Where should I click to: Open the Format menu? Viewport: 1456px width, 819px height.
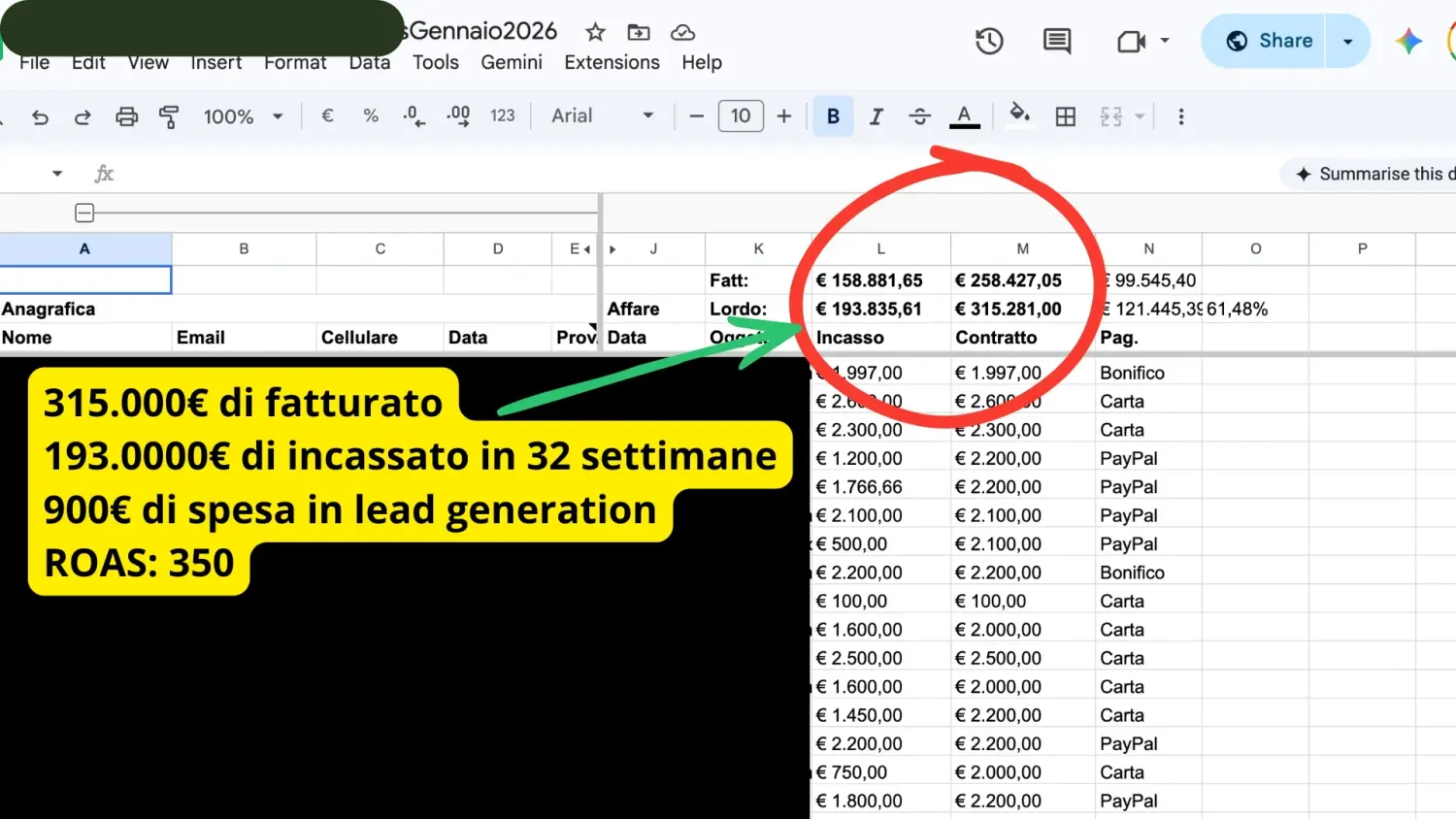(295, 62)
